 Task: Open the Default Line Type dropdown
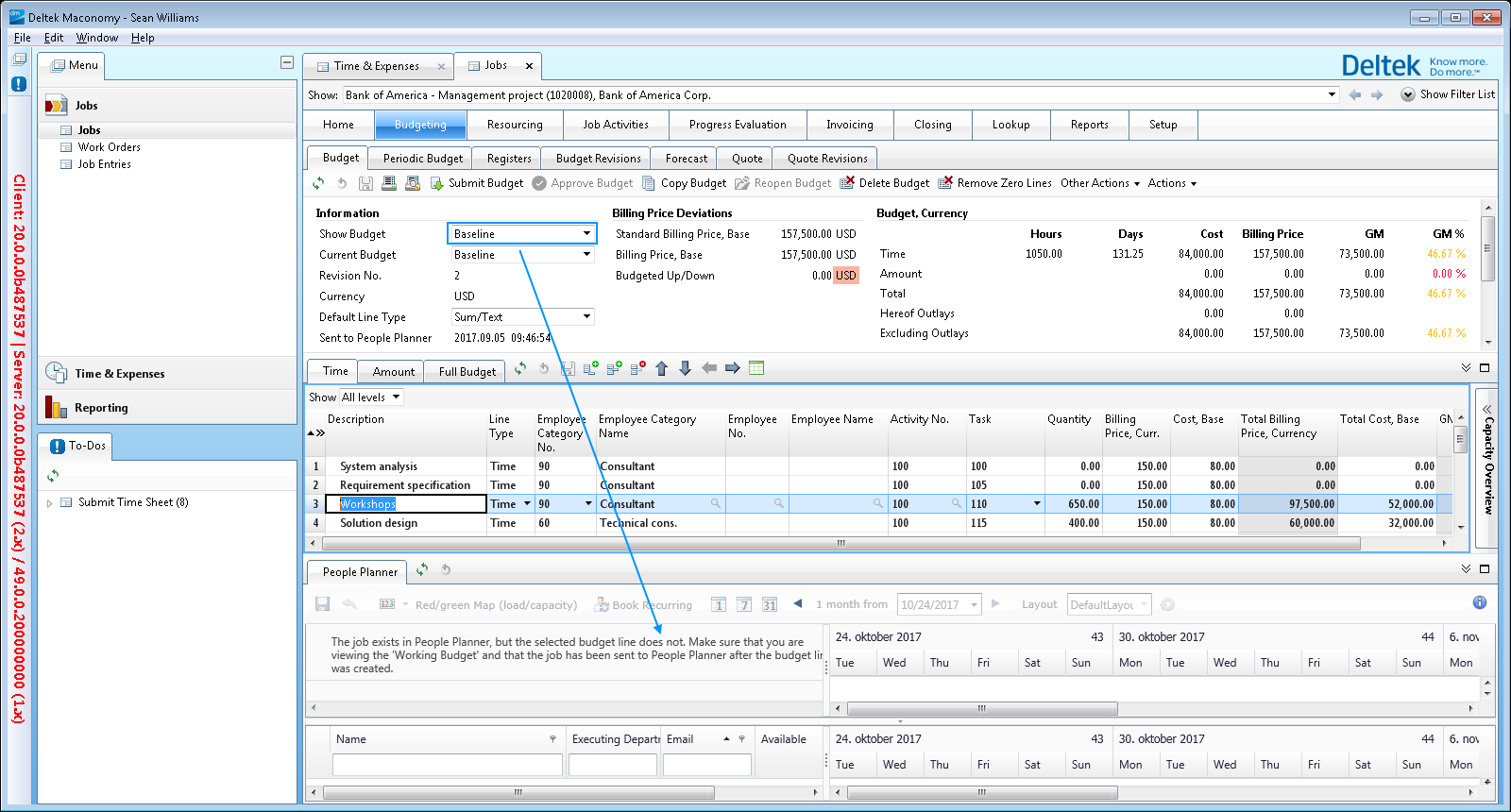pyautogui.click(x=586, y=316)
